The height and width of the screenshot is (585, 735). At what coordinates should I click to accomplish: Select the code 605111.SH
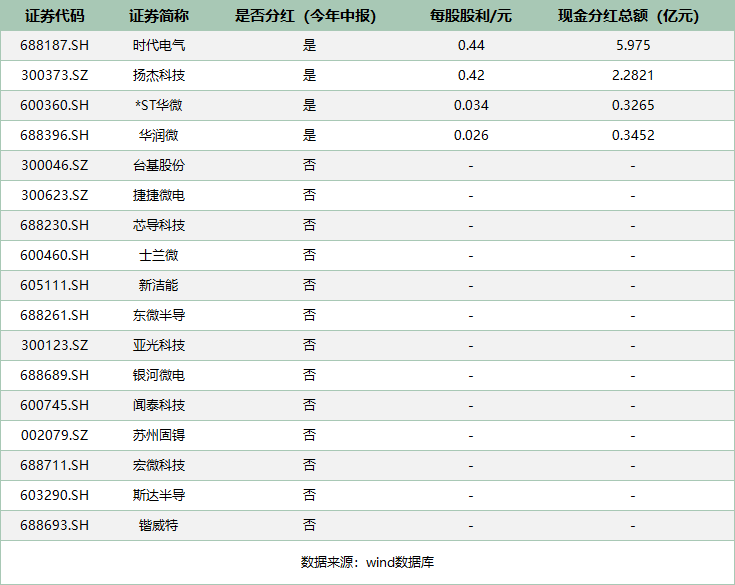[54, 285]
